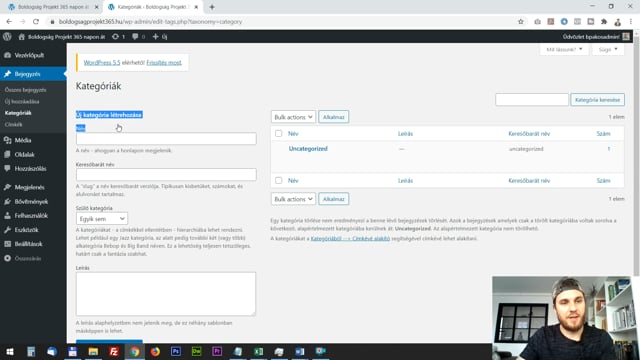640x360 pixels.
Task: Click the Frissítés most link
Action: [x=164, y=62]
